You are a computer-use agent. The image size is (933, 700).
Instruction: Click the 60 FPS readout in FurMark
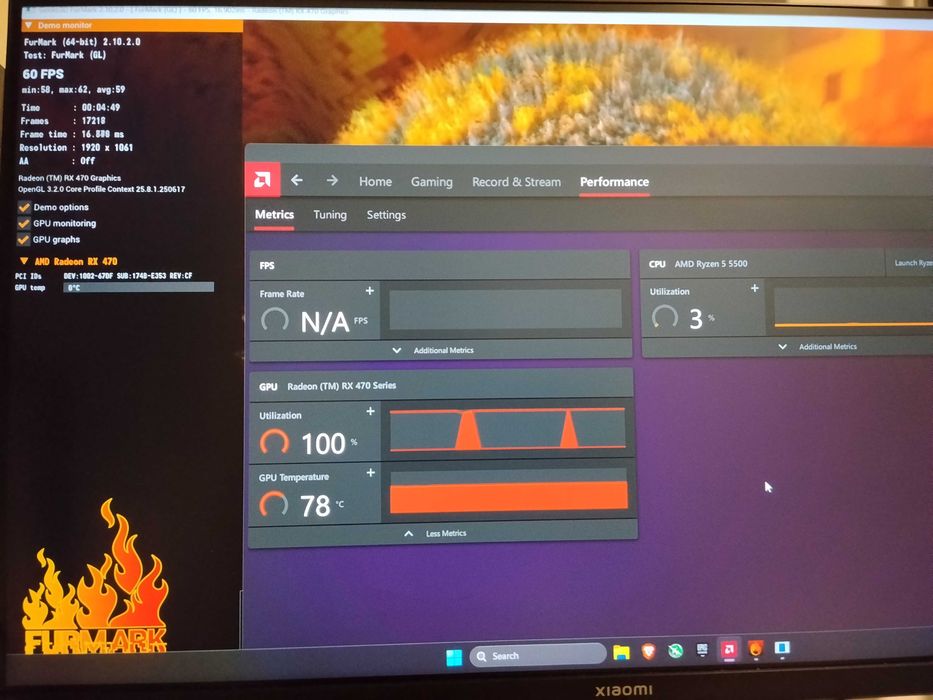coord(43,74)
